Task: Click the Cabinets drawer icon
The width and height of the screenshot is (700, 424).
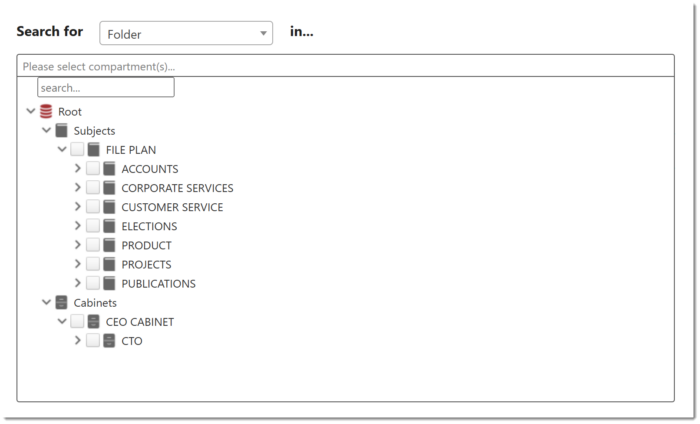Action: click(x=62, y=303)
